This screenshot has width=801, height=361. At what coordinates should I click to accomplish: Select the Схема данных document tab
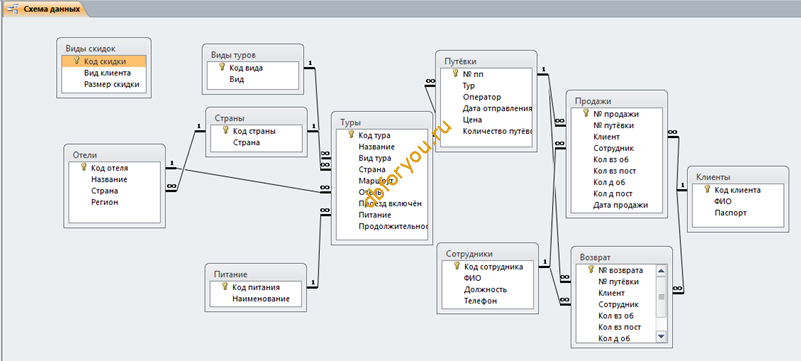(45, 9)
